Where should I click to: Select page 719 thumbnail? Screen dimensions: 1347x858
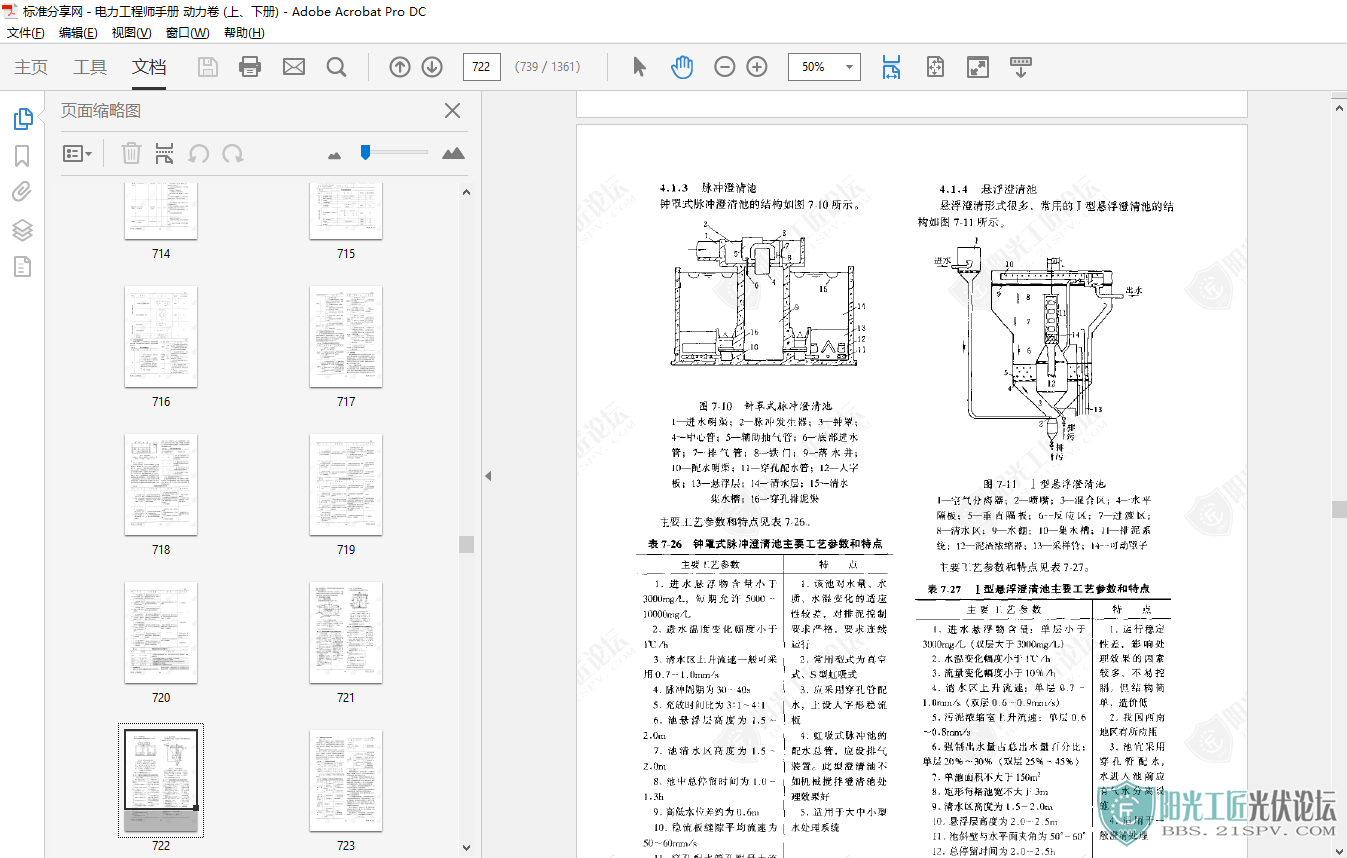click(346, 485)
